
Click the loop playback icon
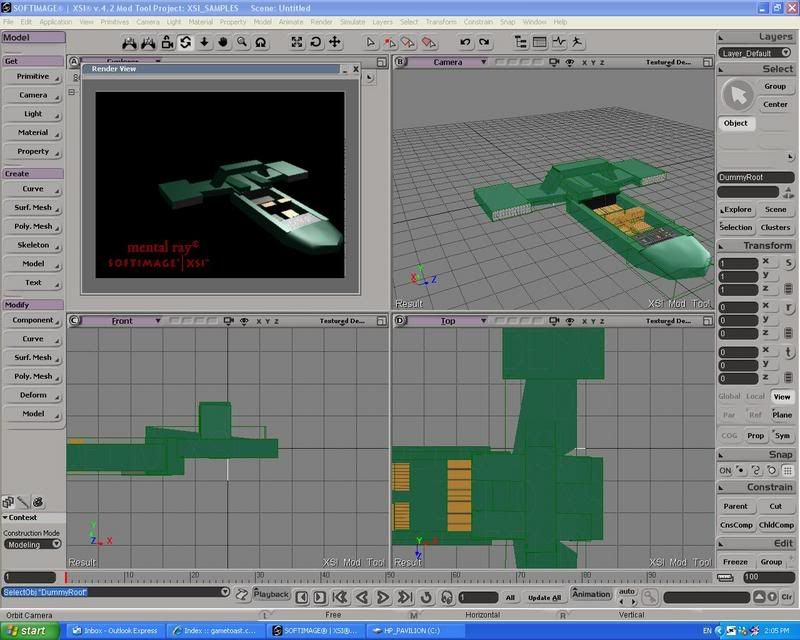pos(426,597)
